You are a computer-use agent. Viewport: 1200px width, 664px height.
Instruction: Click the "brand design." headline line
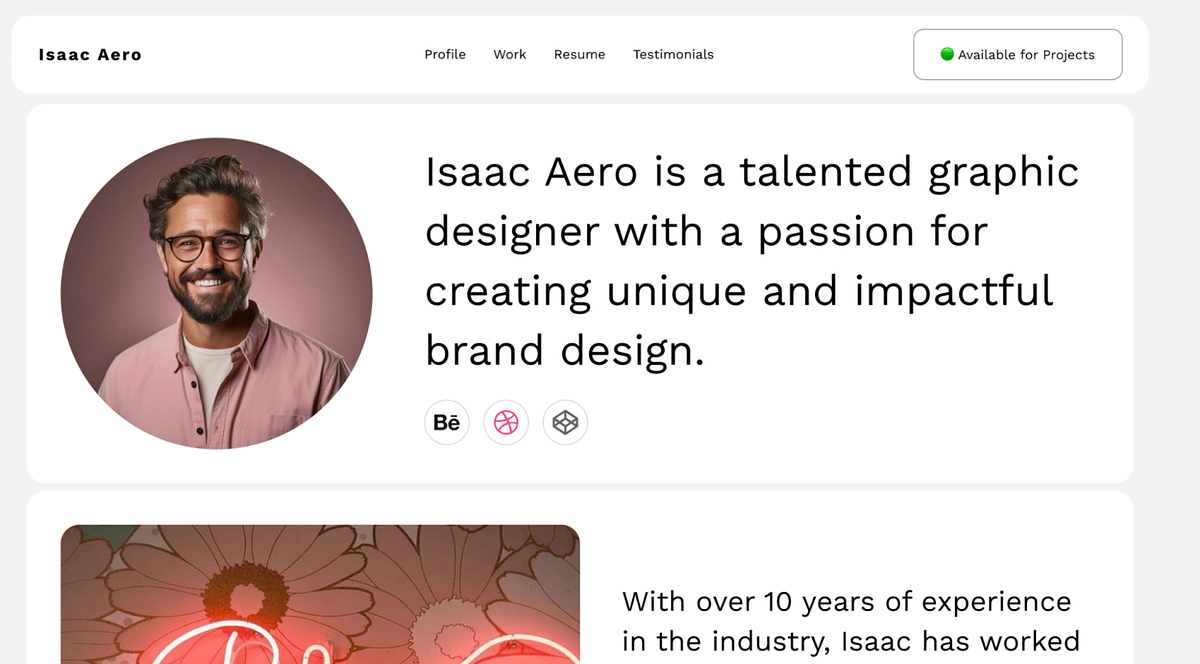click(x=565, y=351)
